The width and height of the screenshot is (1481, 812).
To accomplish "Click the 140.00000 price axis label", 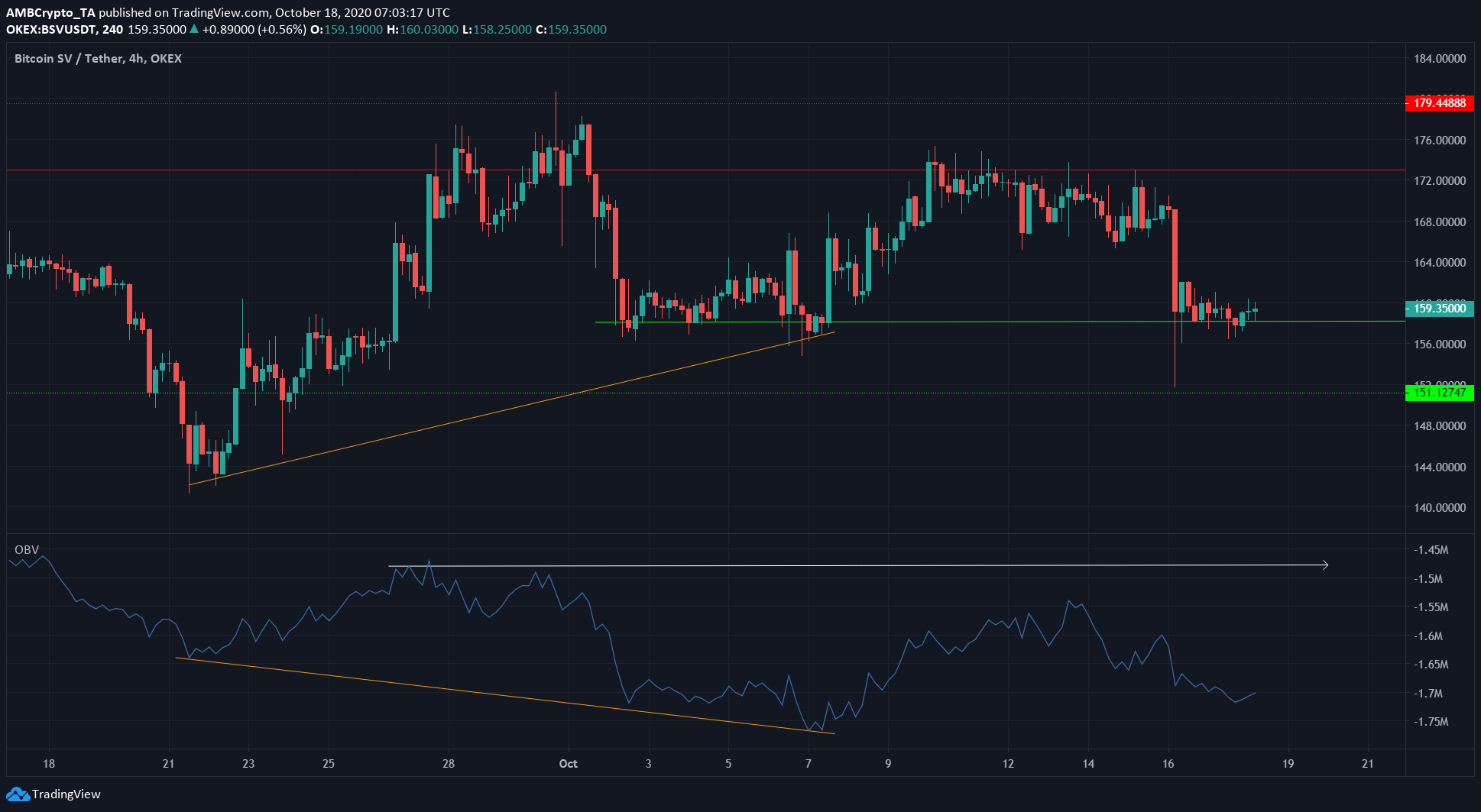I will (1440, 508).
